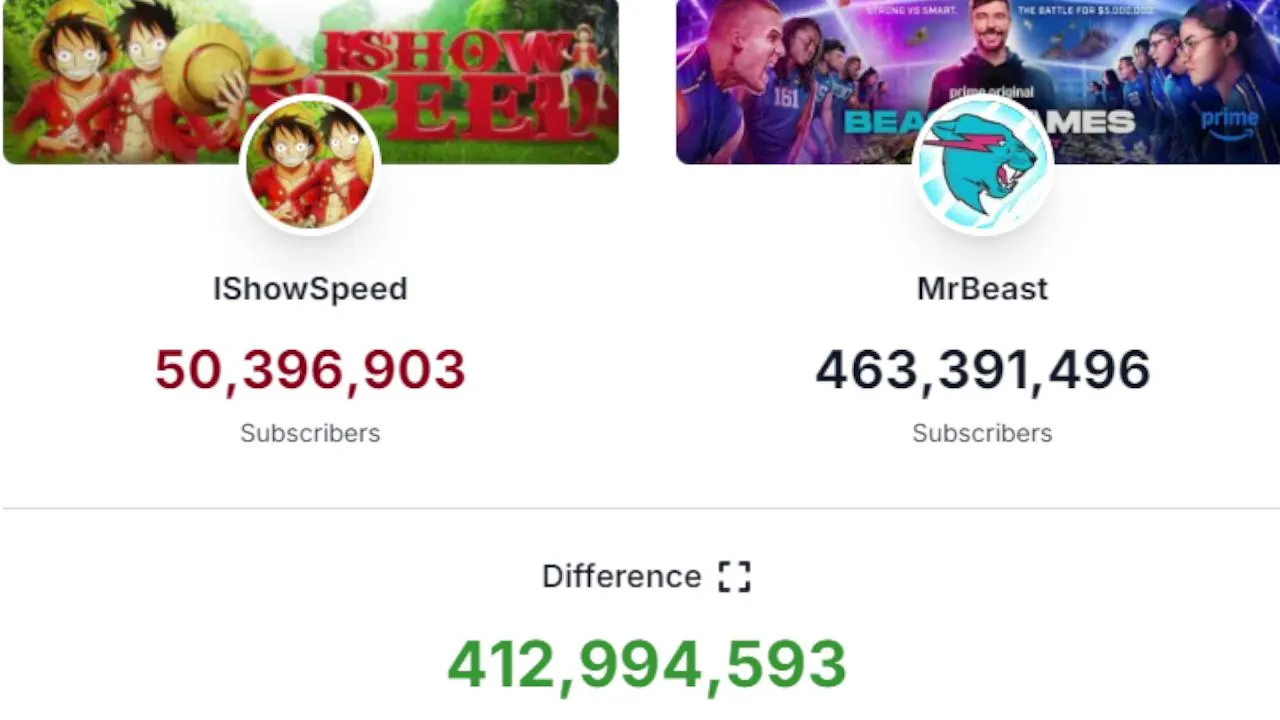Click the IShowSpeed channel name
Screen dimensions: 1280x720
310,289
